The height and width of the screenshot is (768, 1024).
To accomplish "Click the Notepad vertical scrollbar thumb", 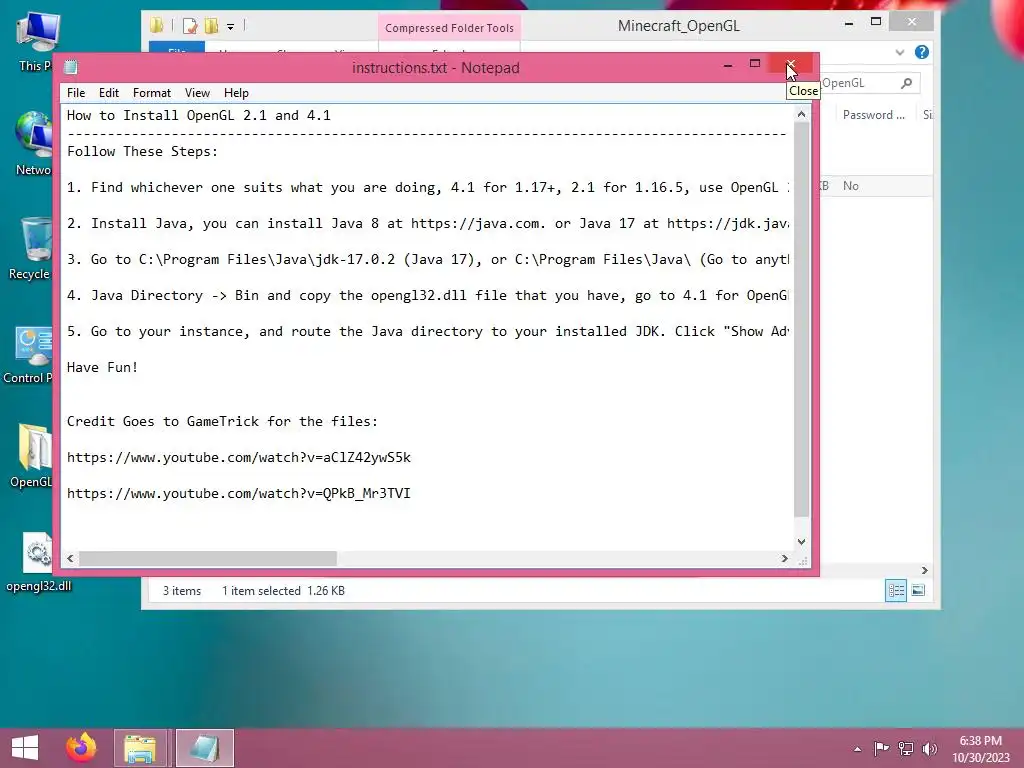I will click(801, 319).
